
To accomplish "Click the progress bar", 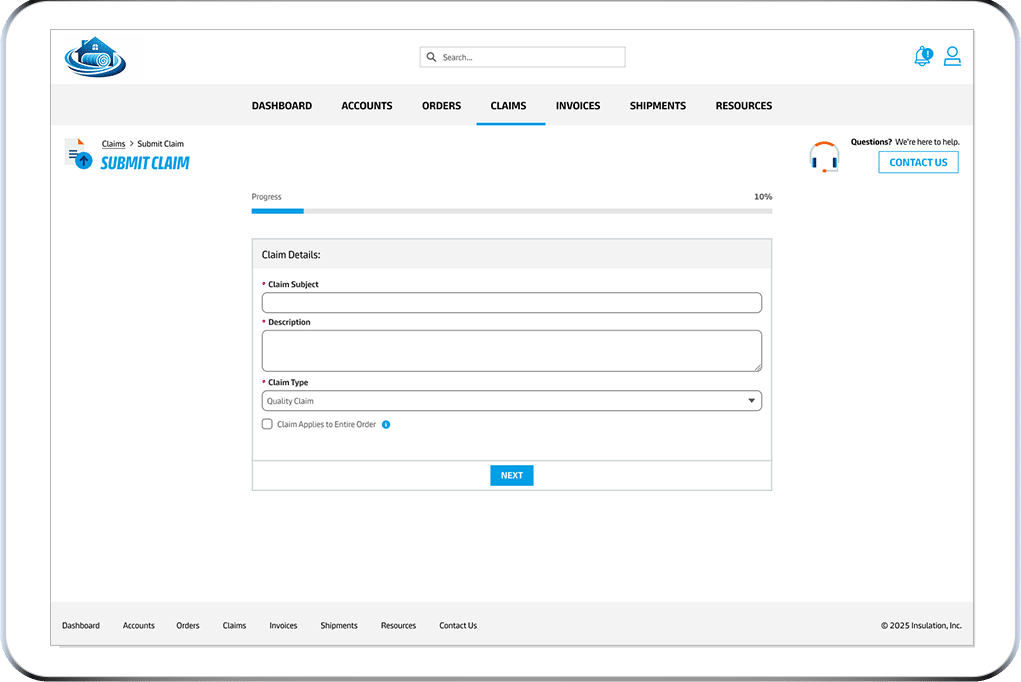I will [x=511, y=211].
